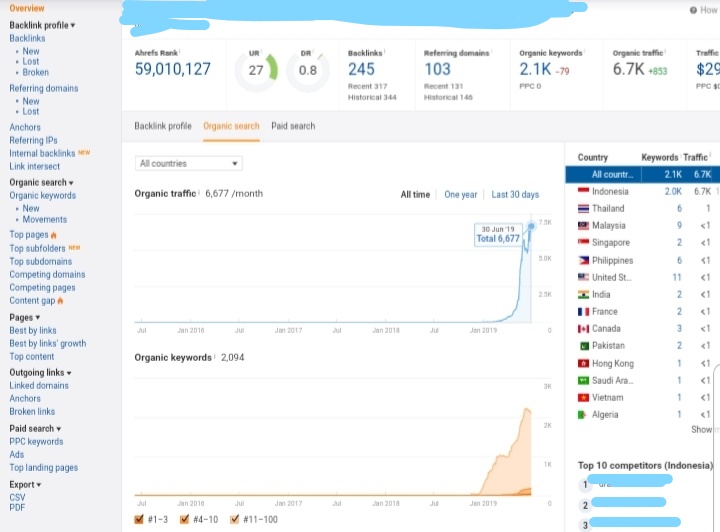Click the Indonesia flag icon
The height and width of the screenshot is (532, 720).
(583, 191)
